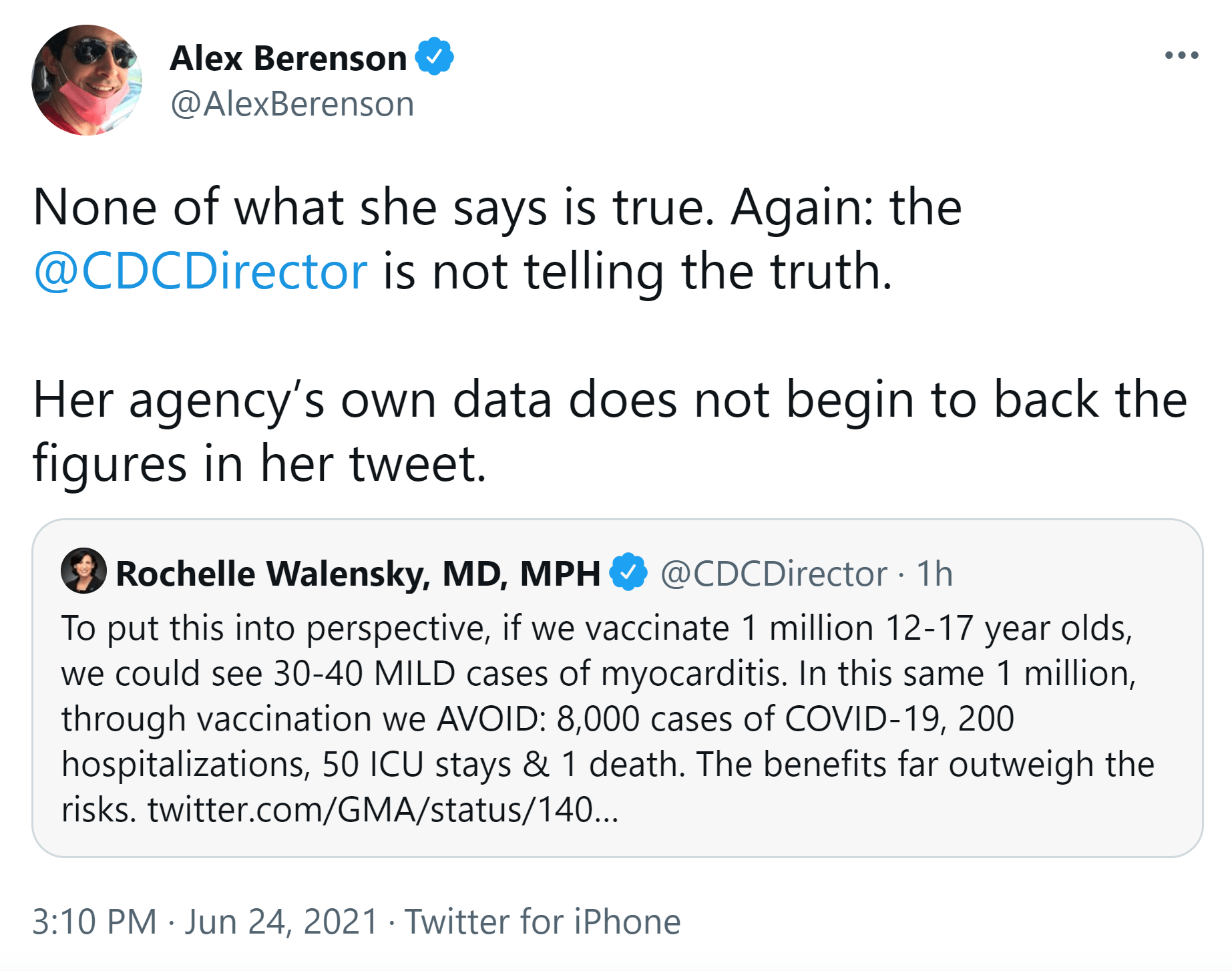This screenshot has height=971, width=1232.
Task: Click 'The benefits far outweigh the risks' sentence
Action: coord(608,787)
